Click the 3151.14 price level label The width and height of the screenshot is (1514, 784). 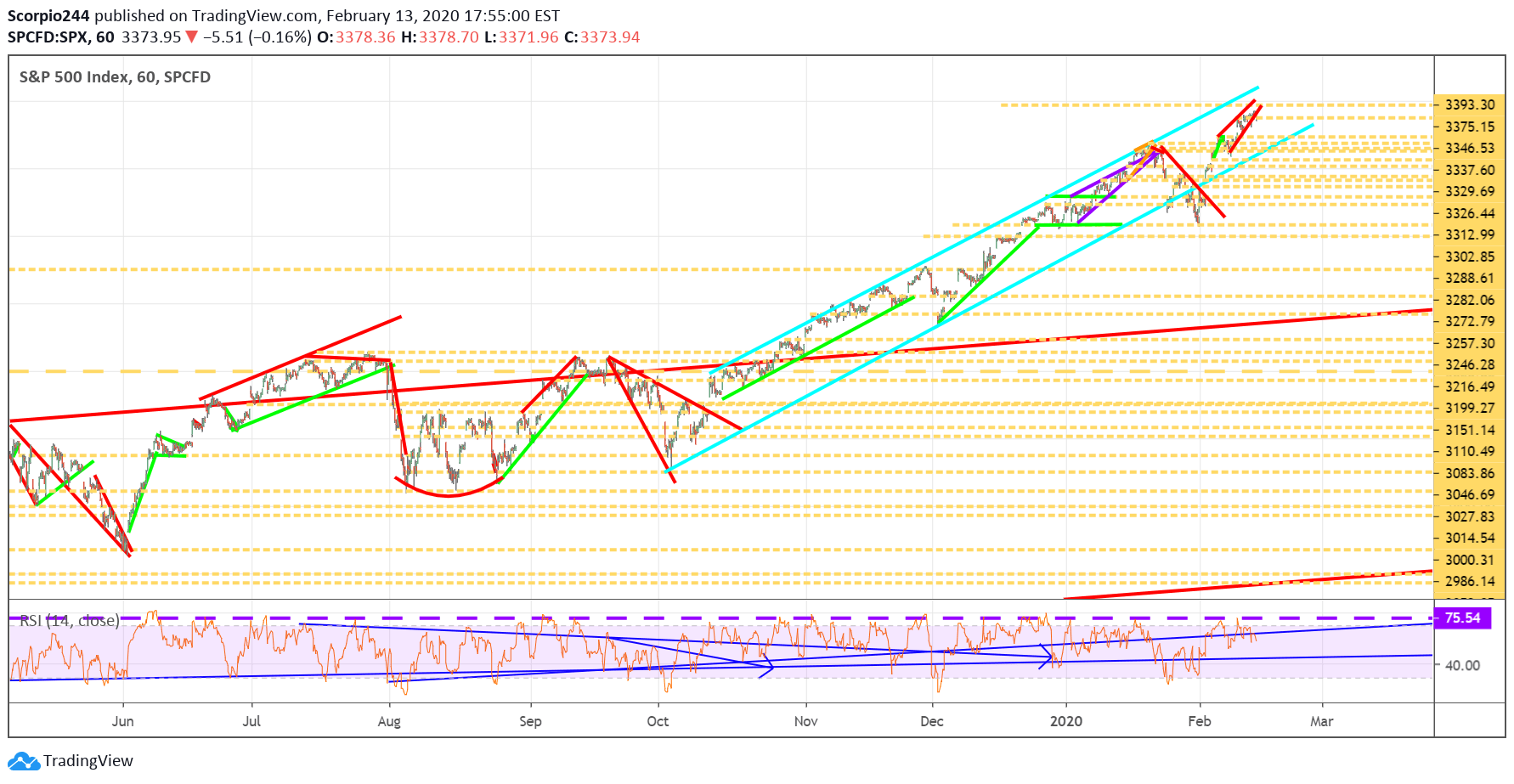coord(1470,431)
